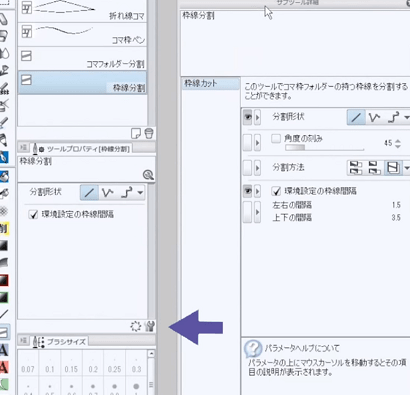Select spline 分割形状 in detail dialog
Screen dimensions: 410x395
[x=393, y=117]
